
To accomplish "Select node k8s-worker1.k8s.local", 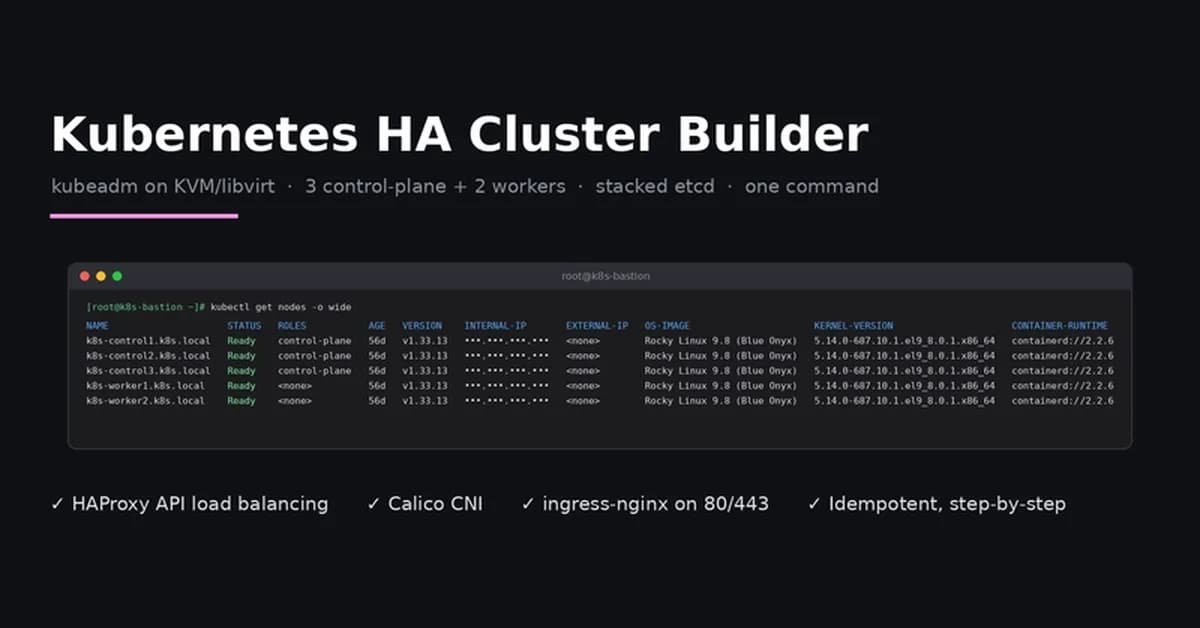I will (145, 386).
